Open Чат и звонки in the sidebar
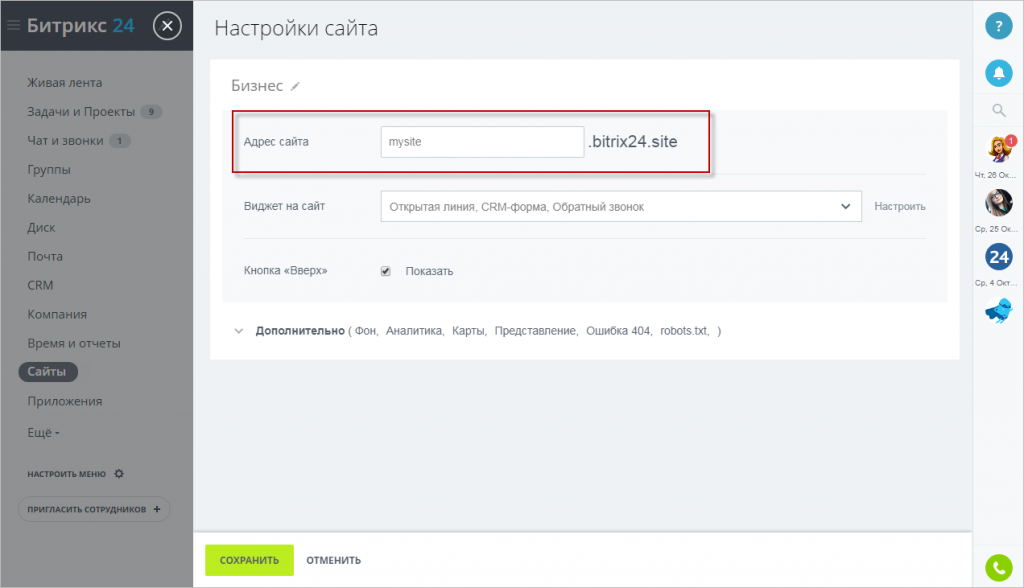This screenshot has width=1024, height=588. [x=65, y=140]
